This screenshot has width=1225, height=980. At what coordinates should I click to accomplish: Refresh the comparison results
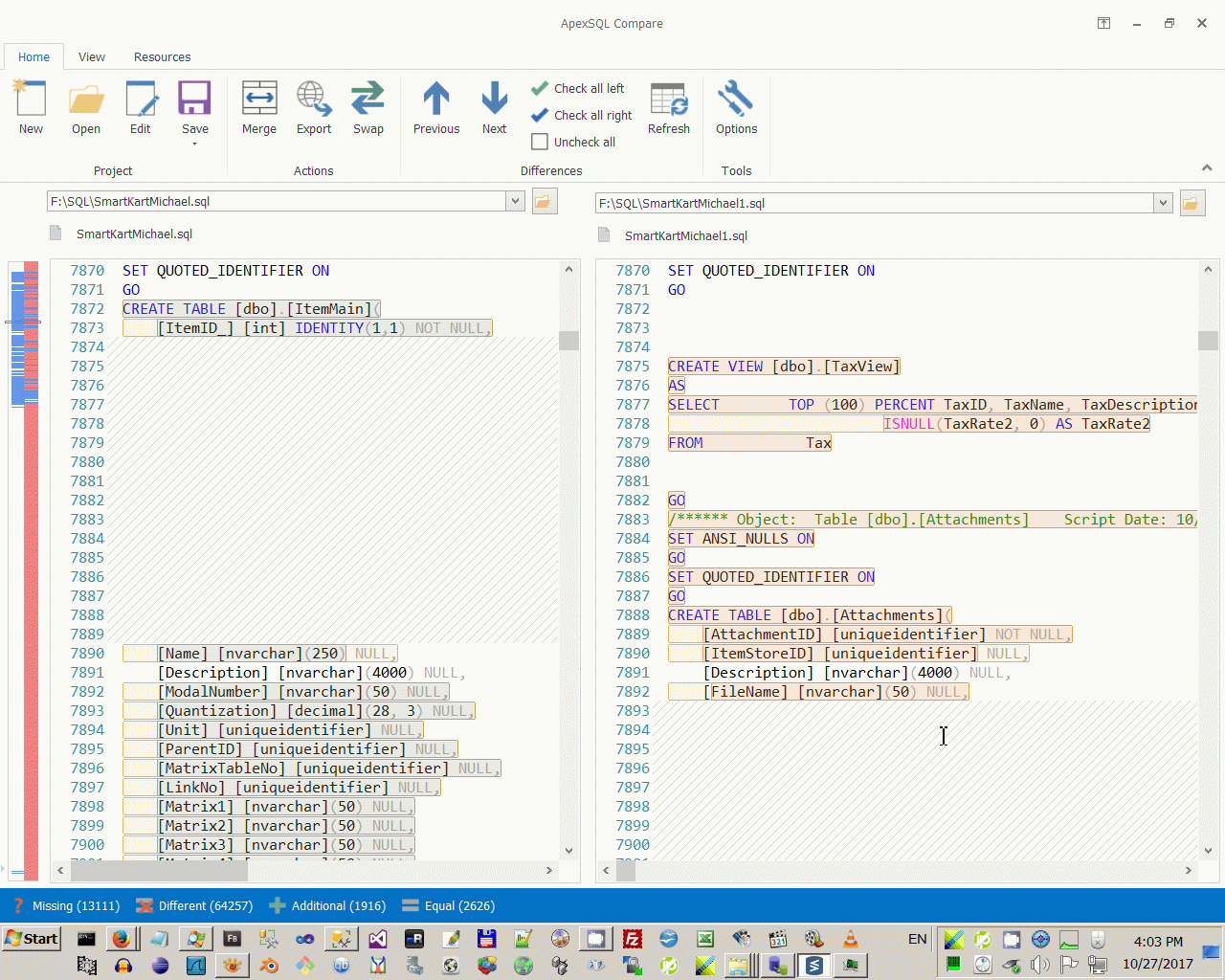pos(668,100)
